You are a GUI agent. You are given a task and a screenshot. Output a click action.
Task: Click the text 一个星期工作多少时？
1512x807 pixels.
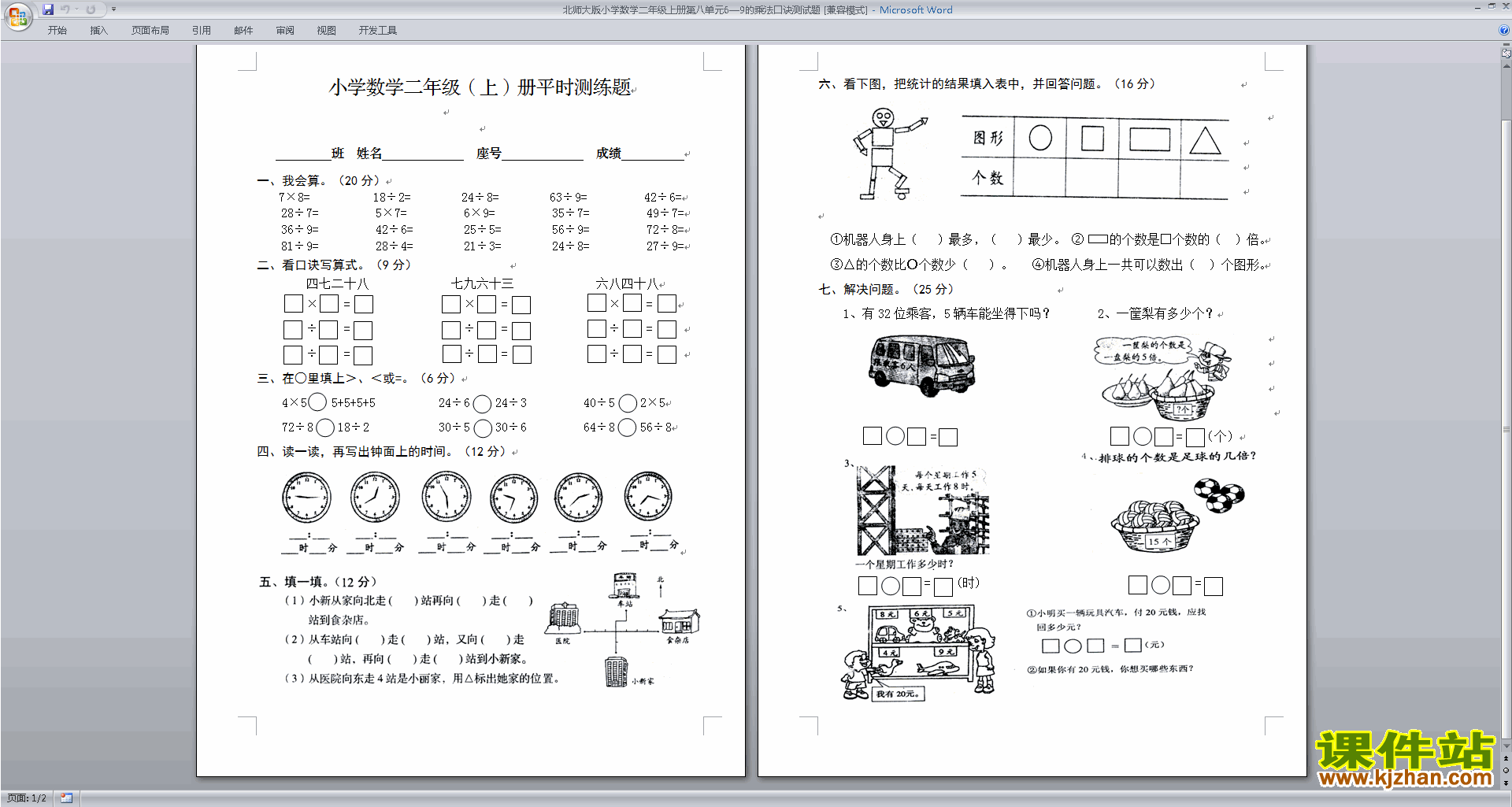[904, 564]
